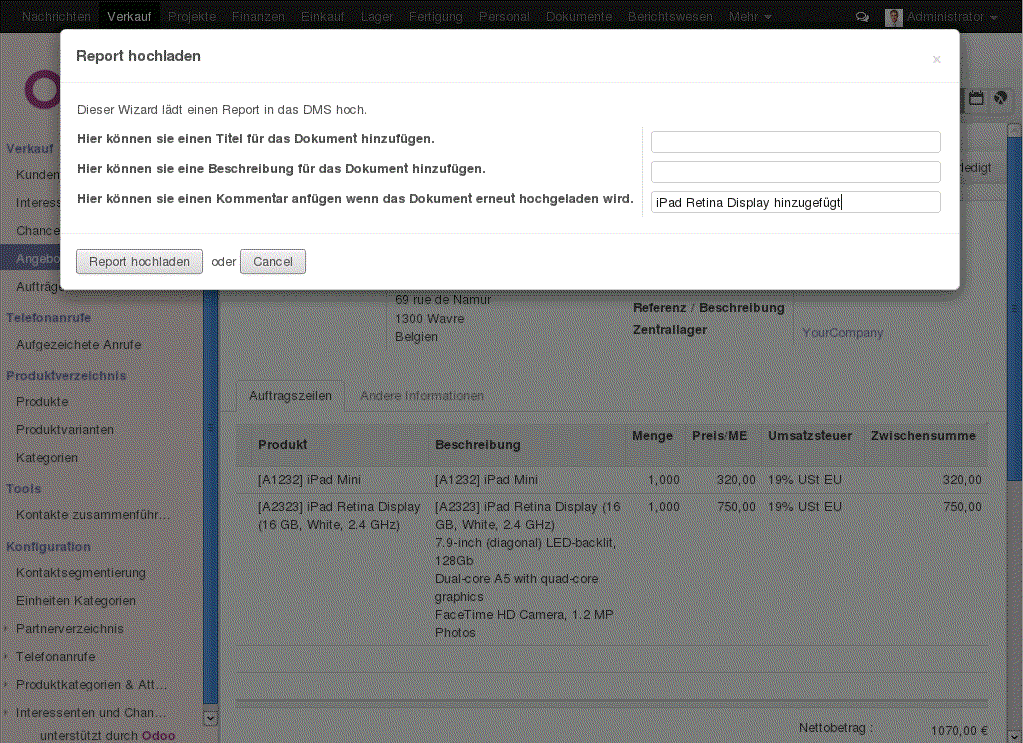The image size is (1023, 743).
Task: Expand Interessenten und Chan... sidebar item
Action: [x=91, y=713]
